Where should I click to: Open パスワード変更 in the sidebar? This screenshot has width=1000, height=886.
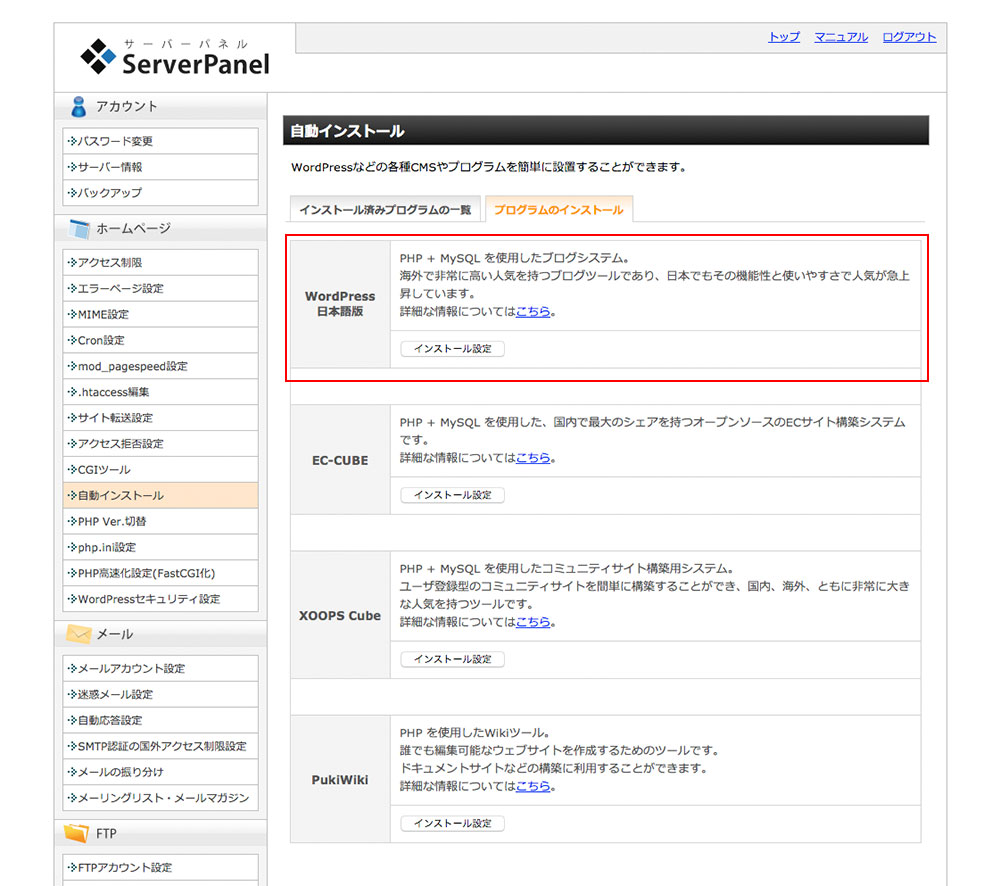tap(161, 141)
